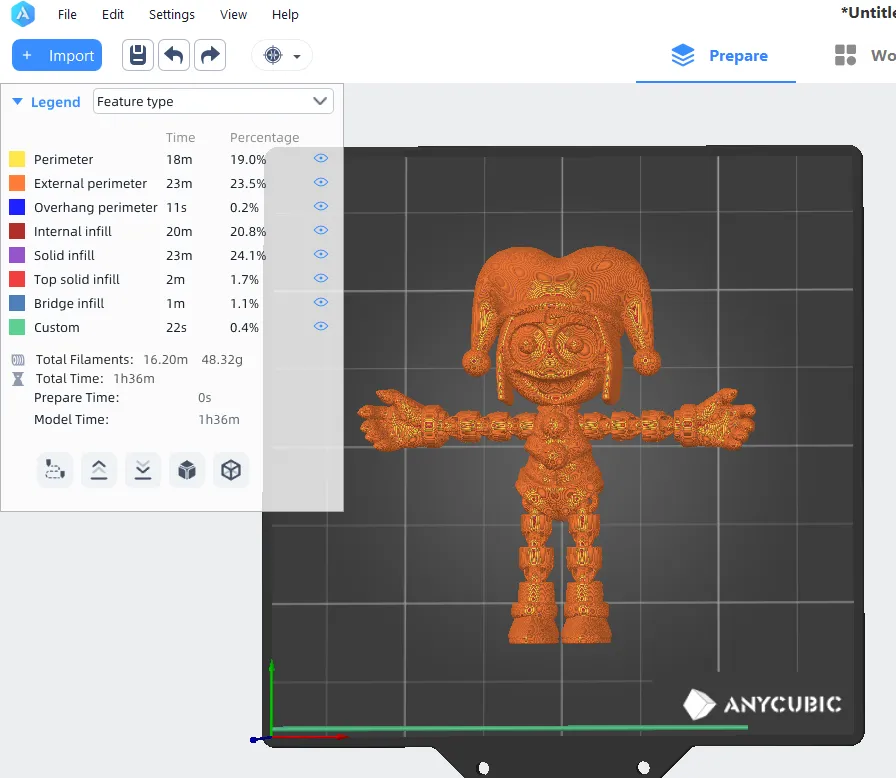Click the Time column header

(x=181, y=138)
